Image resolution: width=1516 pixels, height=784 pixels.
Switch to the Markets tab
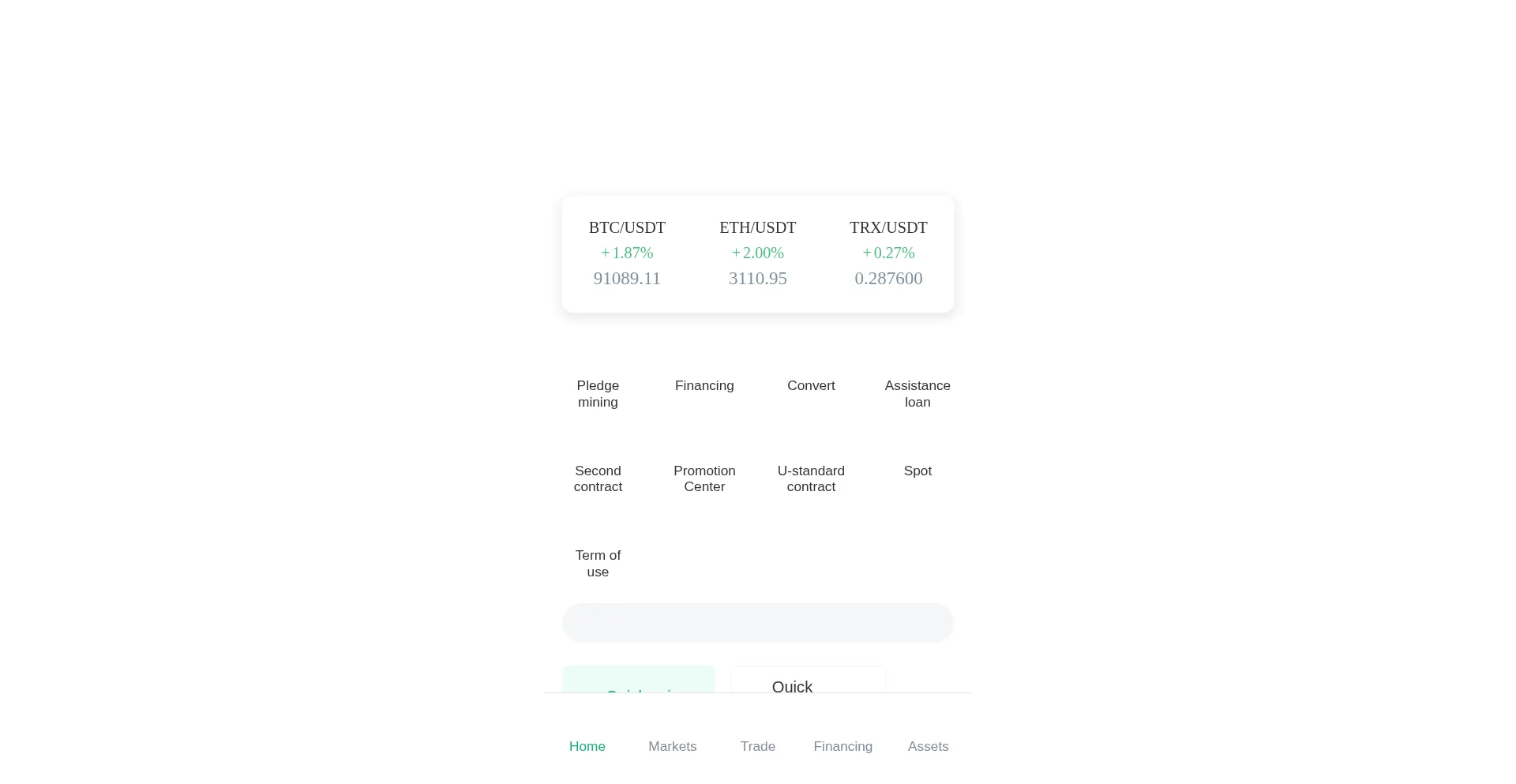click(672, 747)
